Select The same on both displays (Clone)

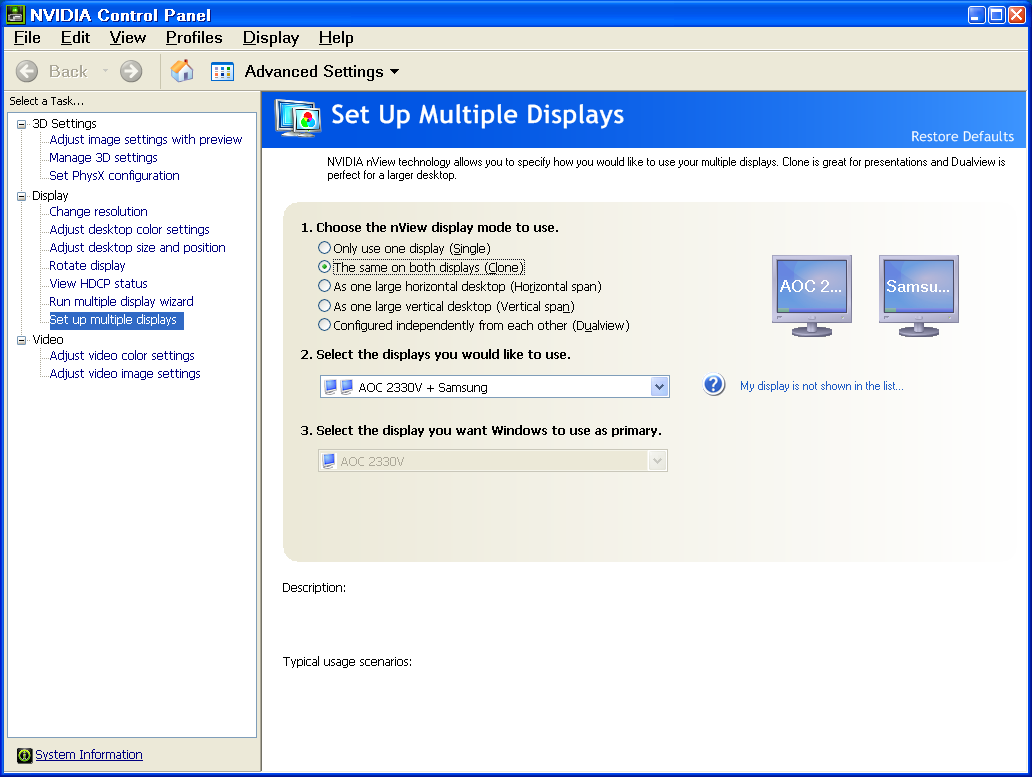pos(421,267)
